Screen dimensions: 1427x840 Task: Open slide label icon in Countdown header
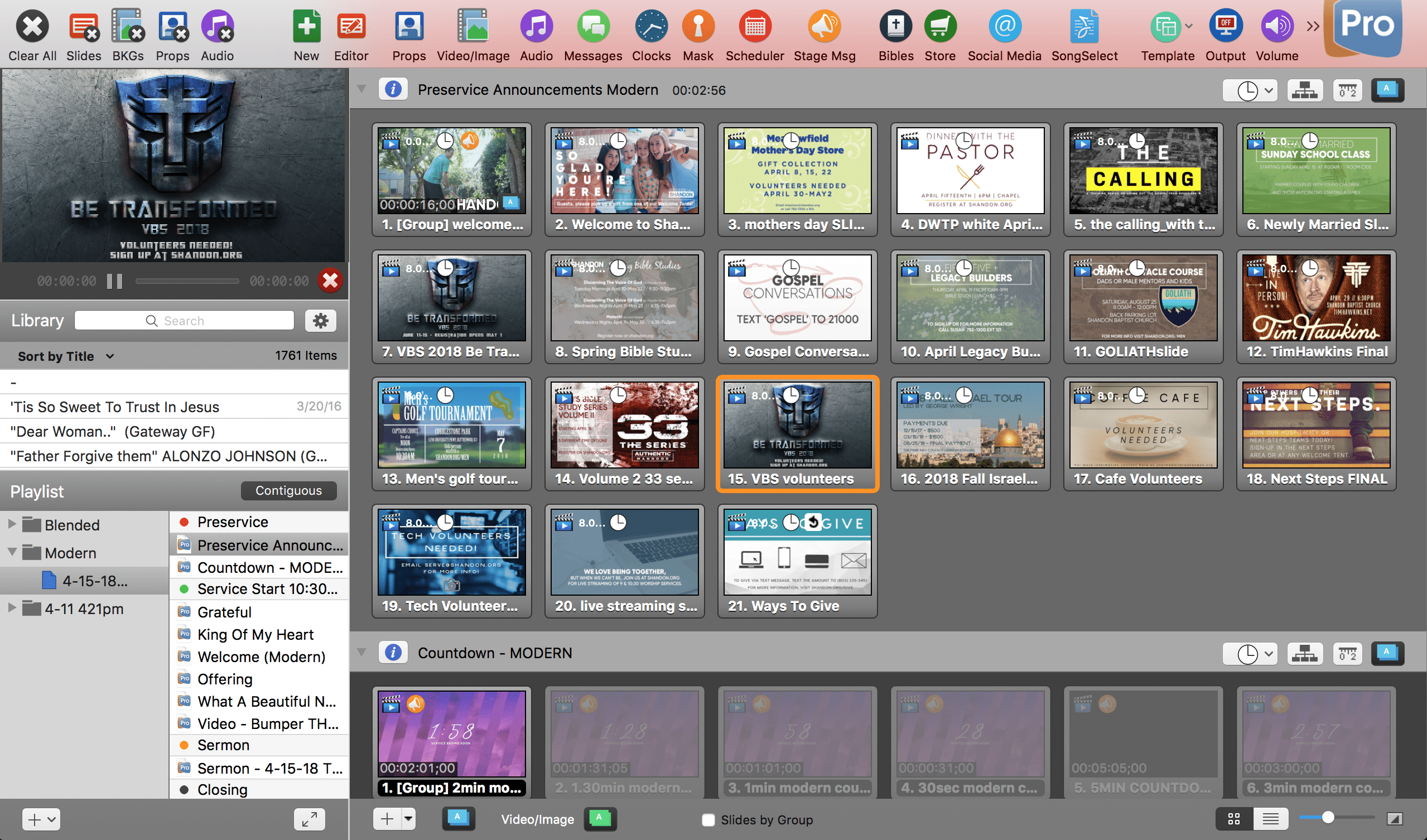click(1347, 654)
